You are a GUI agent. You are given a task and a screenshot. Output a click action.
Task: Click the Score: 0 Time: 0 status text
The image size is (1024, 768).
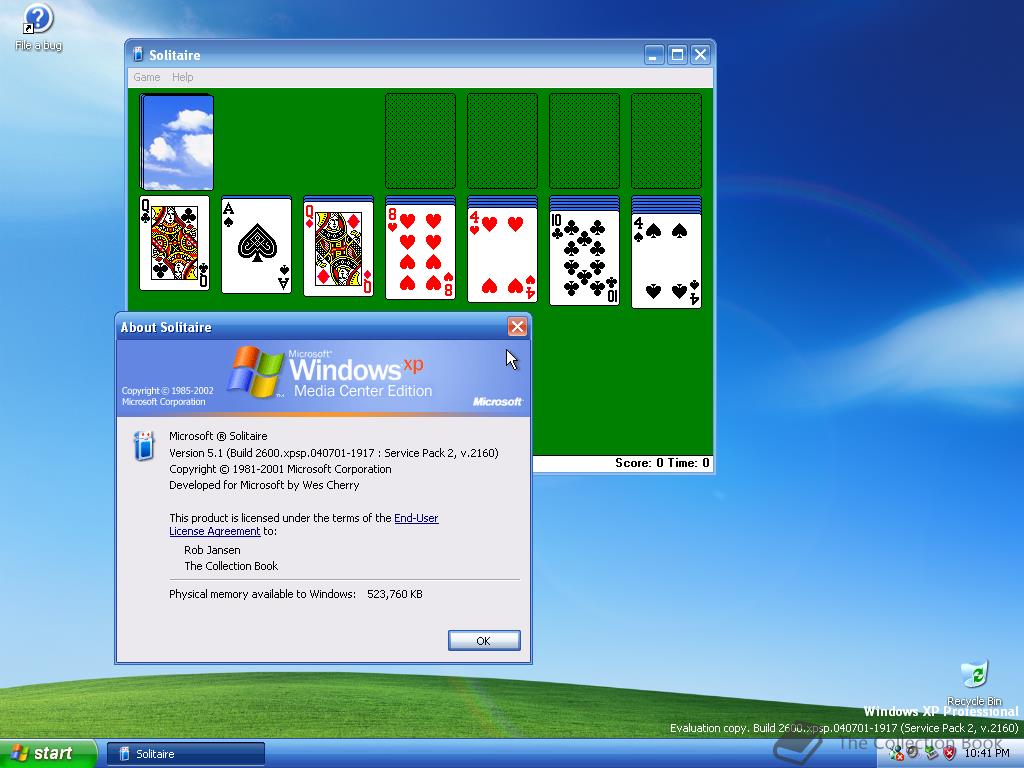(662, 463)
